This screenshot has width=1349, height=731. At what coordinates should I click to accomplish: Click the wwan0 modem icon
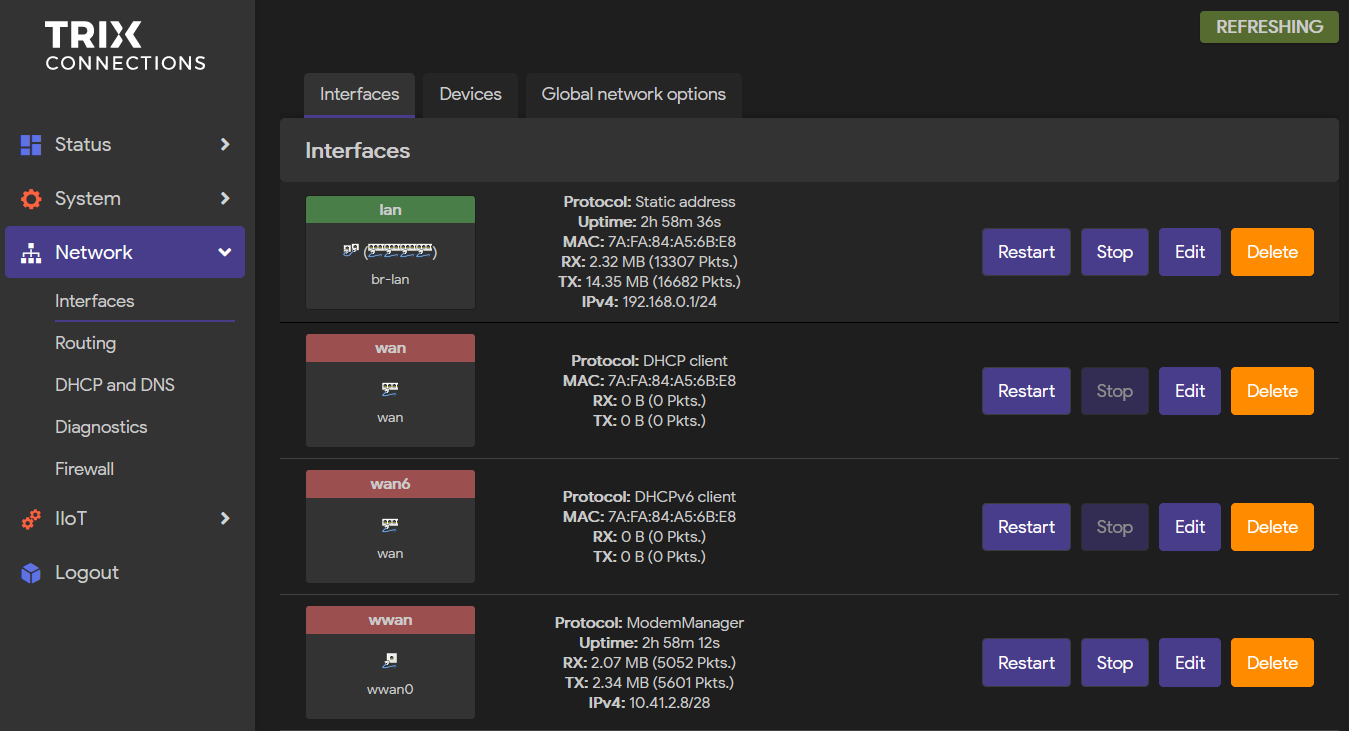(x=390, y=658)
